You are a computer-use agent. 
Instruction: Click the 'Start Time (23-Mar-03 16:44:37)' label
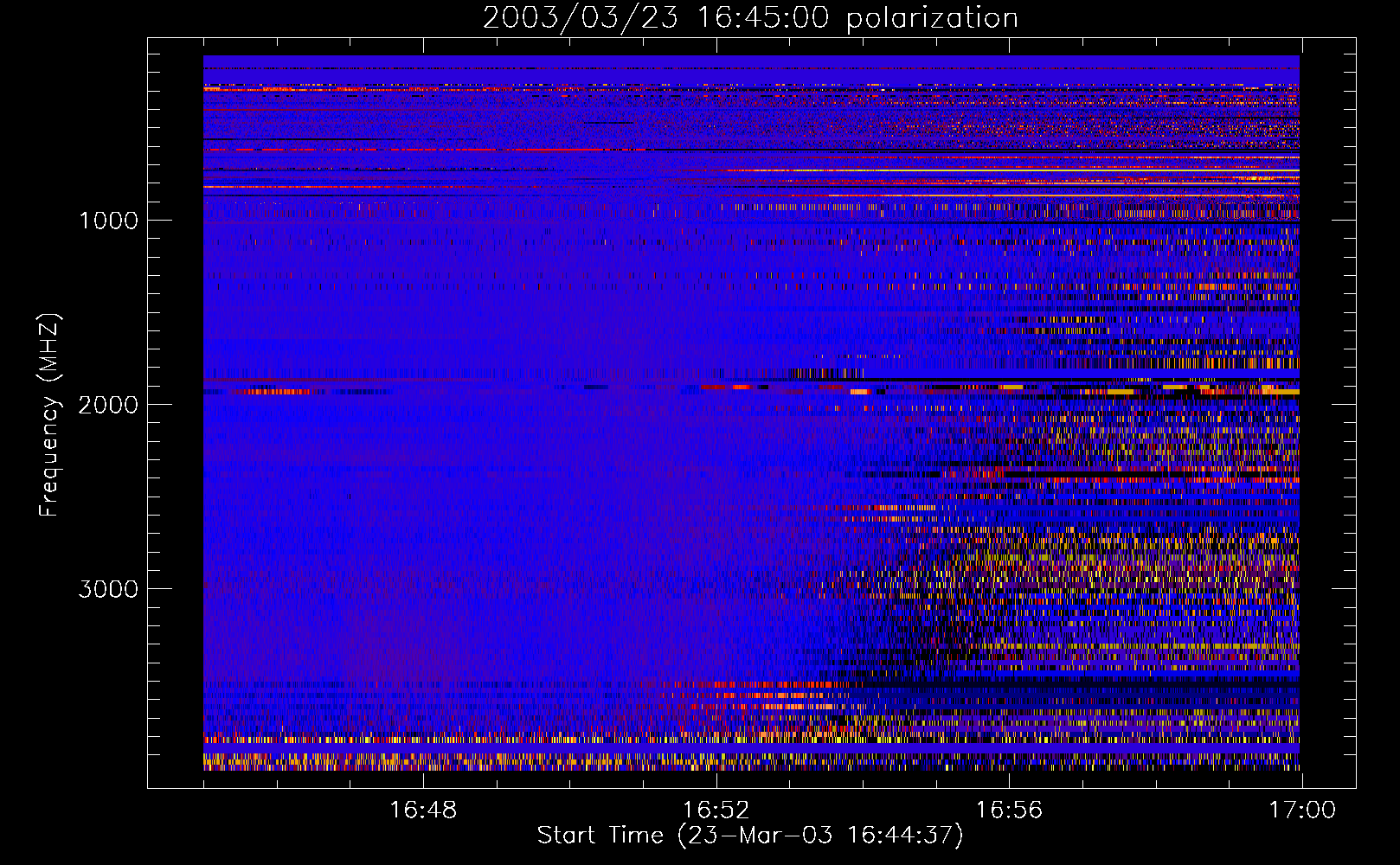[x=750, y=836]
